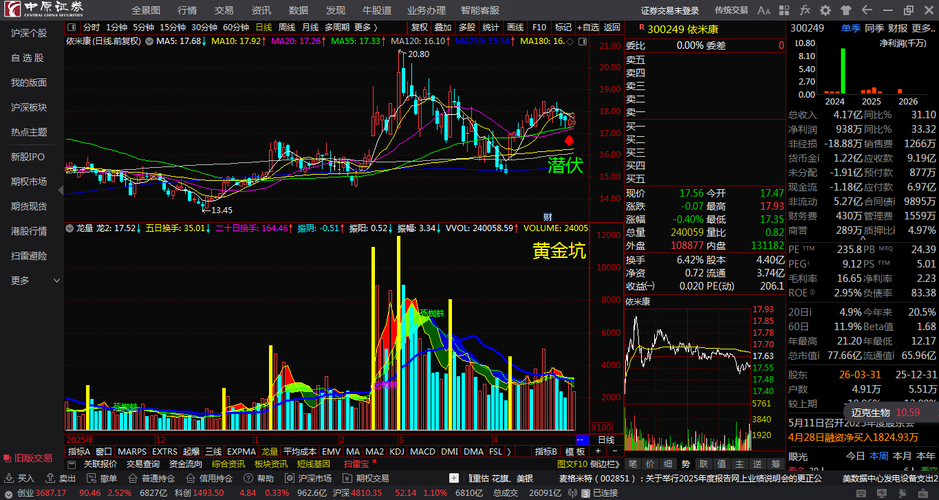Toggle the 复权 price adjustment button
Screen dimensions: 939x500
pyautogui.click(x=419, y=27)
